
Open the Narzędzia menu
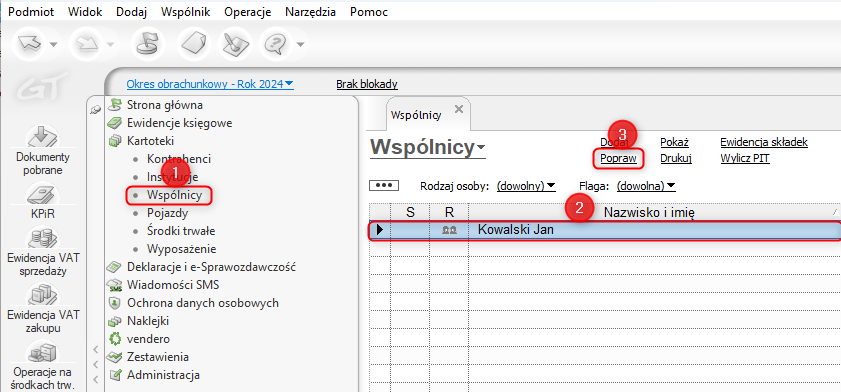pyautogui.click(x=311, y=12)
